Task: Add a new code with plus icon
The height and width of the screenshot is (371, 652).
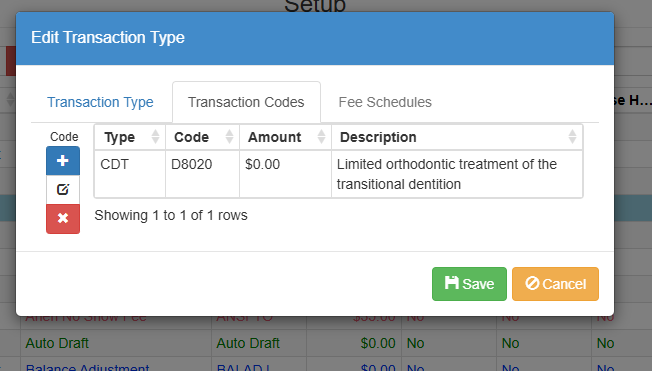Action: pos(63,161)
